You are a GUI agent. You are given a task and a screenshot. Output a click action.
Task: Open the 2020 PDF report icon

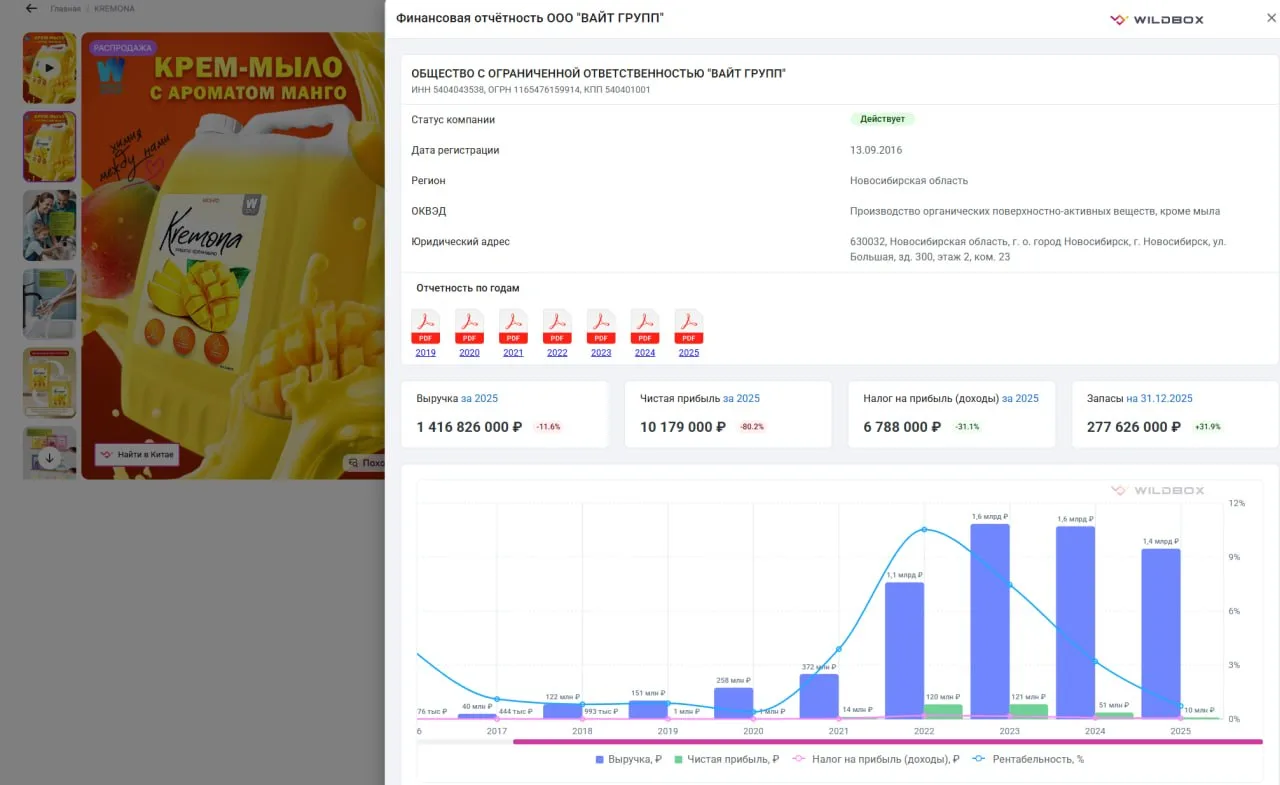(x=469, y=326)
